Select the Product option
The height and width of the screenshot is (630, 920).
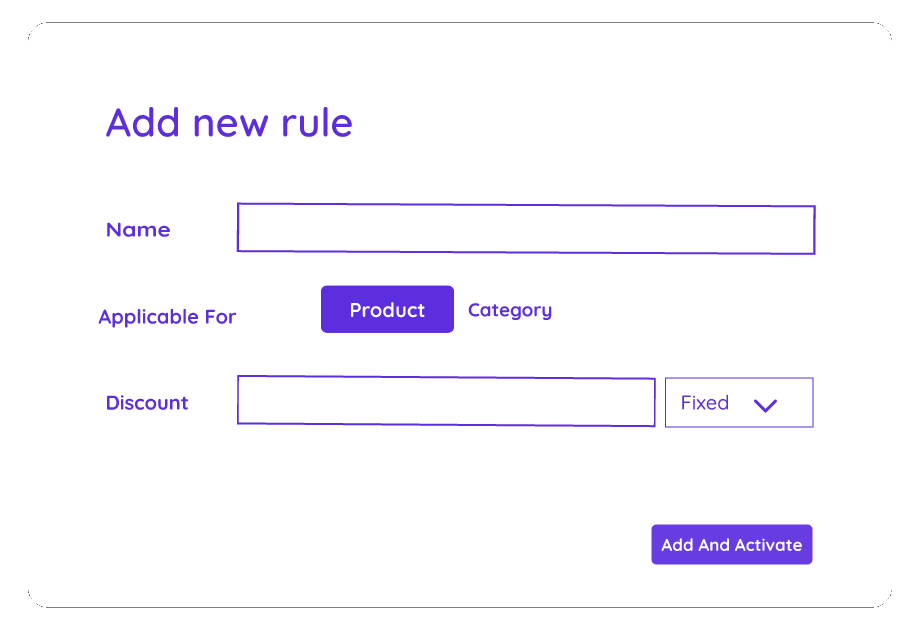click(x=387, y=310)
